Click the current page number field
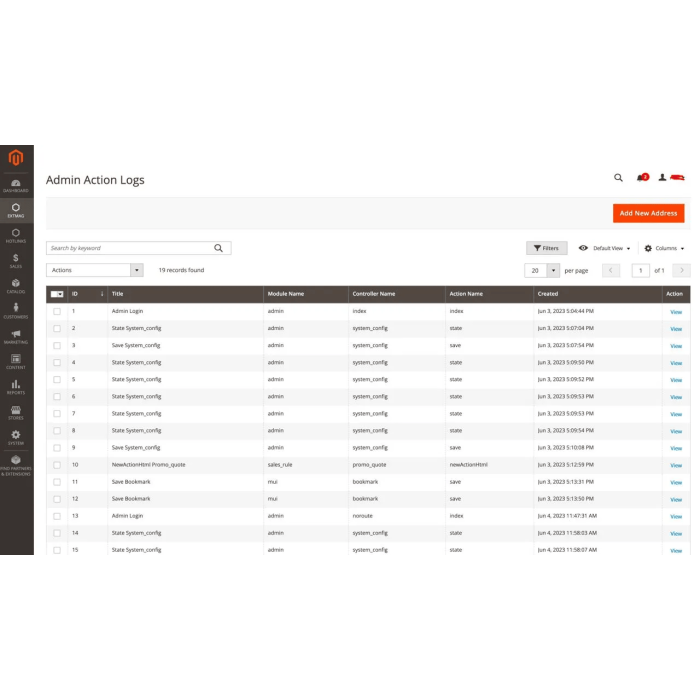 640,270
